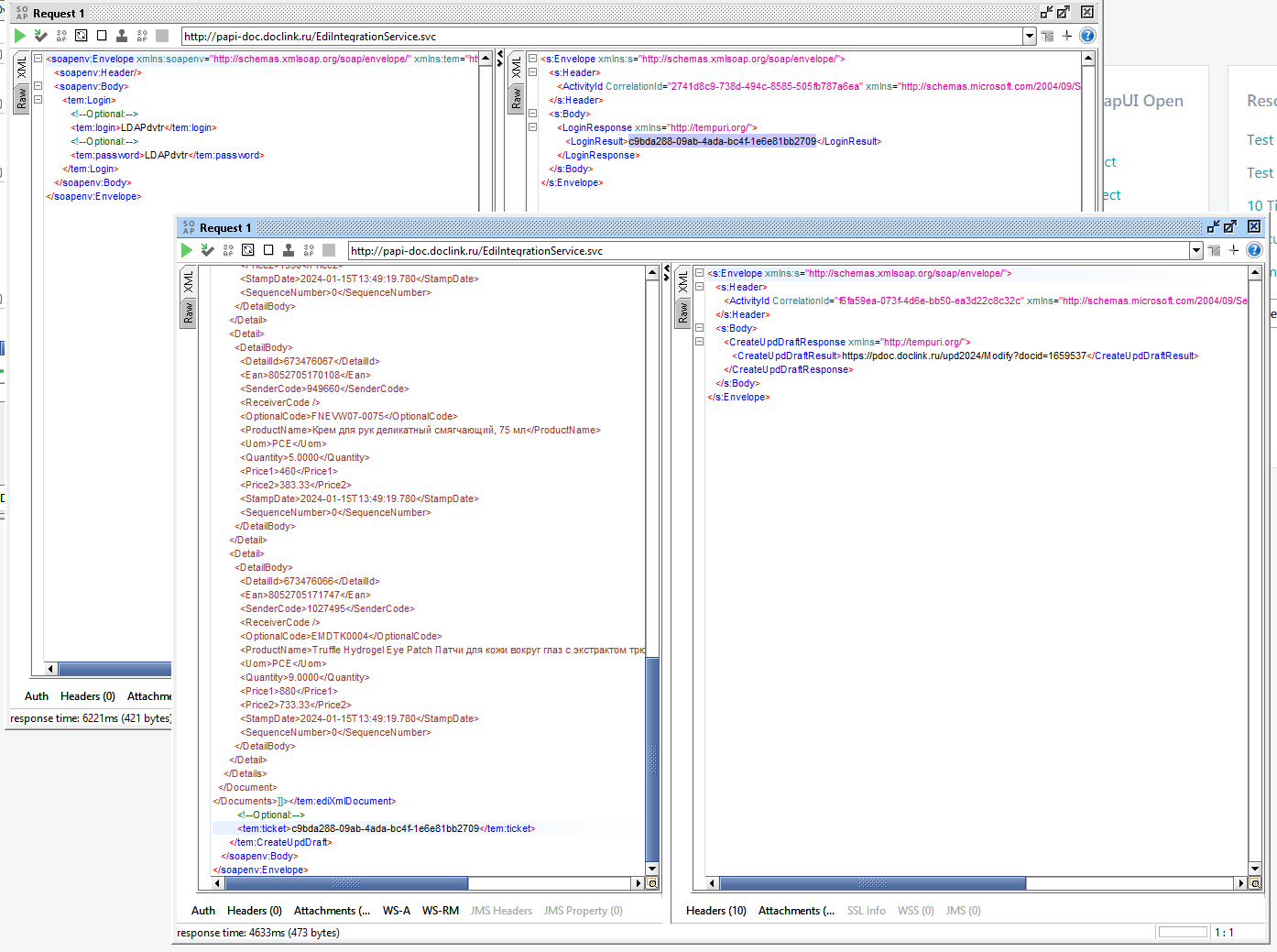The image size is (1277, 952).
Task: Open endpoint dropdown in front Request window
Action: (1195, 250)
